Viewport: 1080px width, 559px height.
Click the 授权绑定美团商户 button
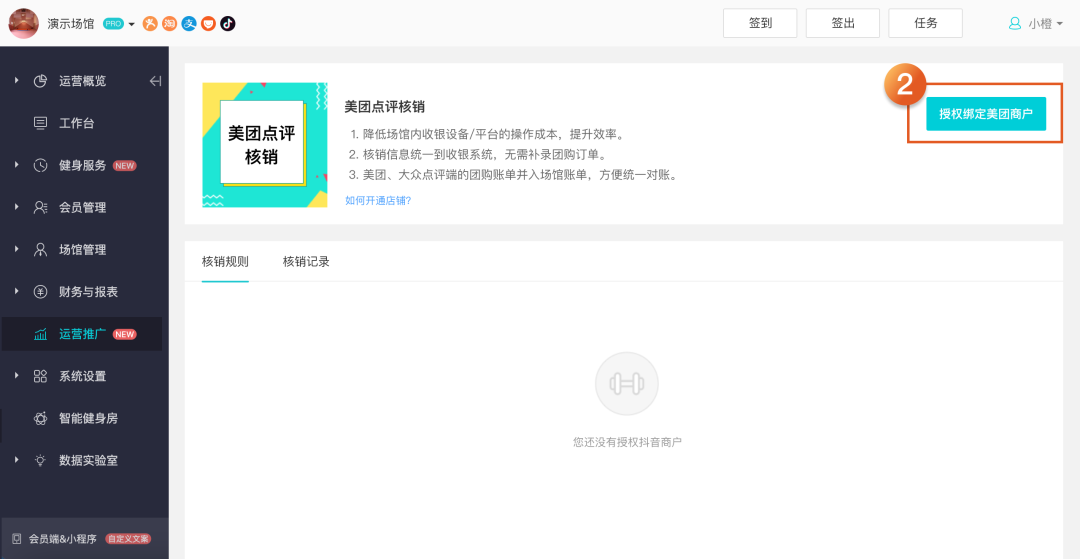985,114
